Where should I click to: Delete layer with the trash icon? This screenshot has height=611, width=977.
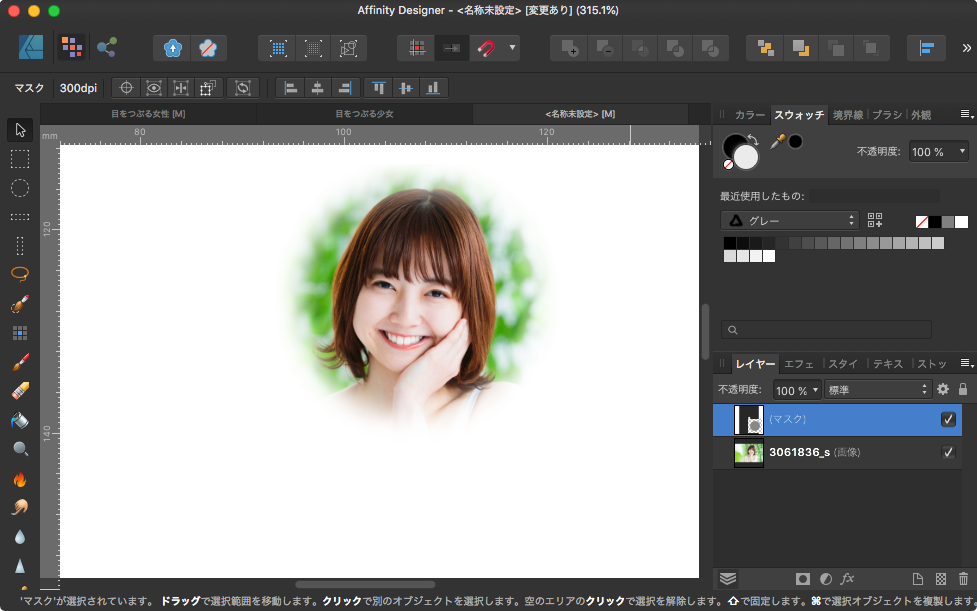coord(963,579)
